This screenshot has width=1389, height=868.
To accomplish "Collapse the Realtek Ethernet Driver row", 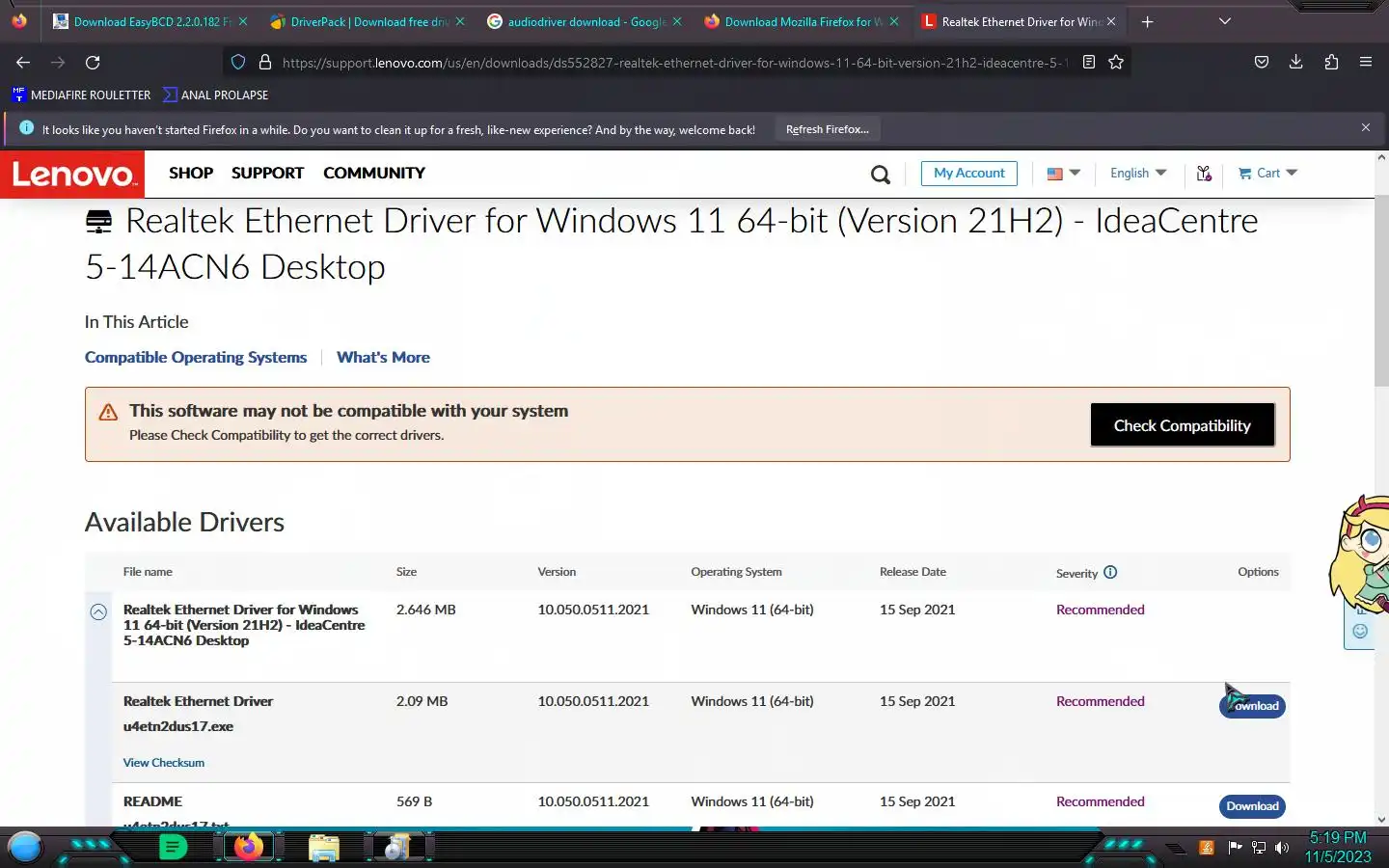I will [98, 612].
